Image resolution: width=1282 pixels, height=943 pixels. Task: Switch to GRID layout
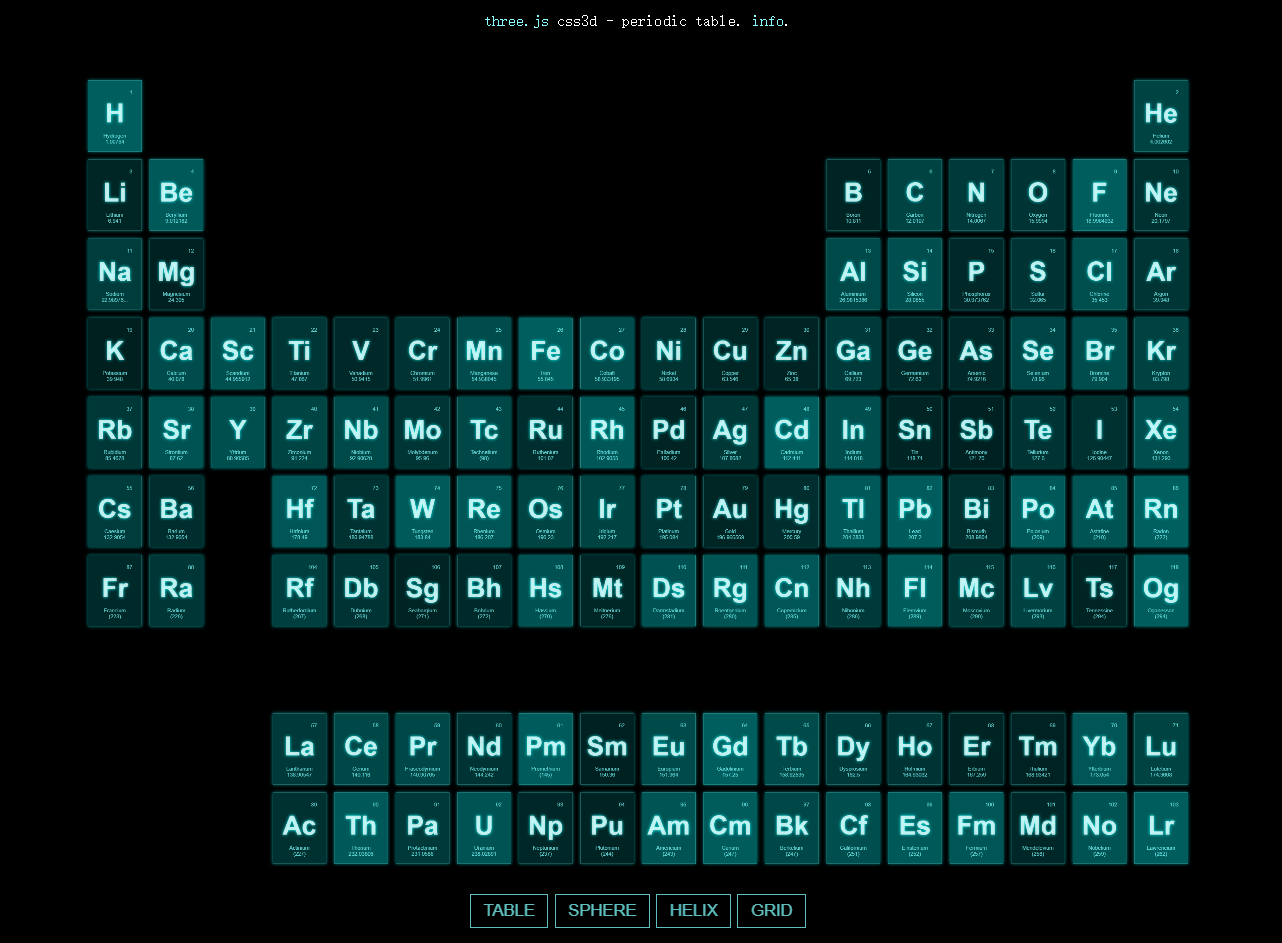(771, 911)
